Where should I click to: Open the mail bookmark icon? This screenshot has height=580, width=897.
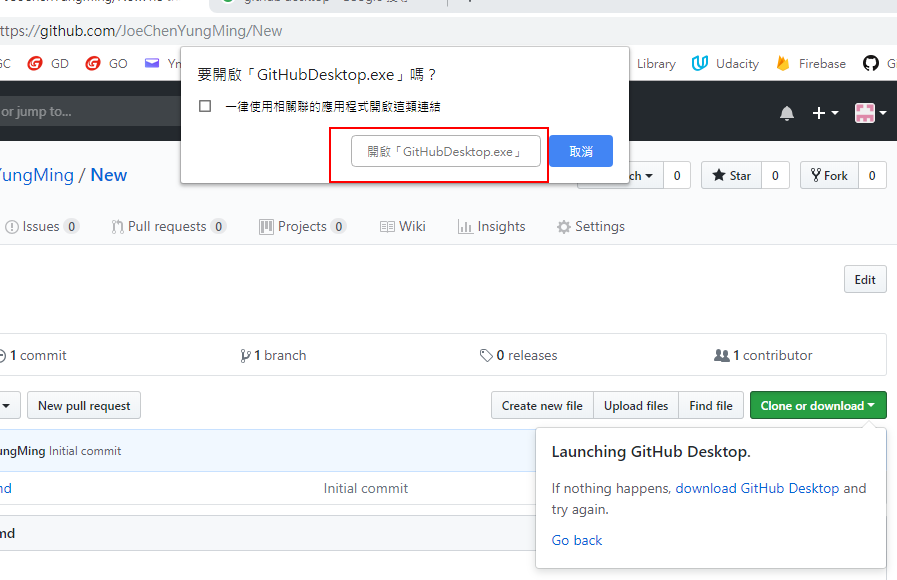[152, 63]
